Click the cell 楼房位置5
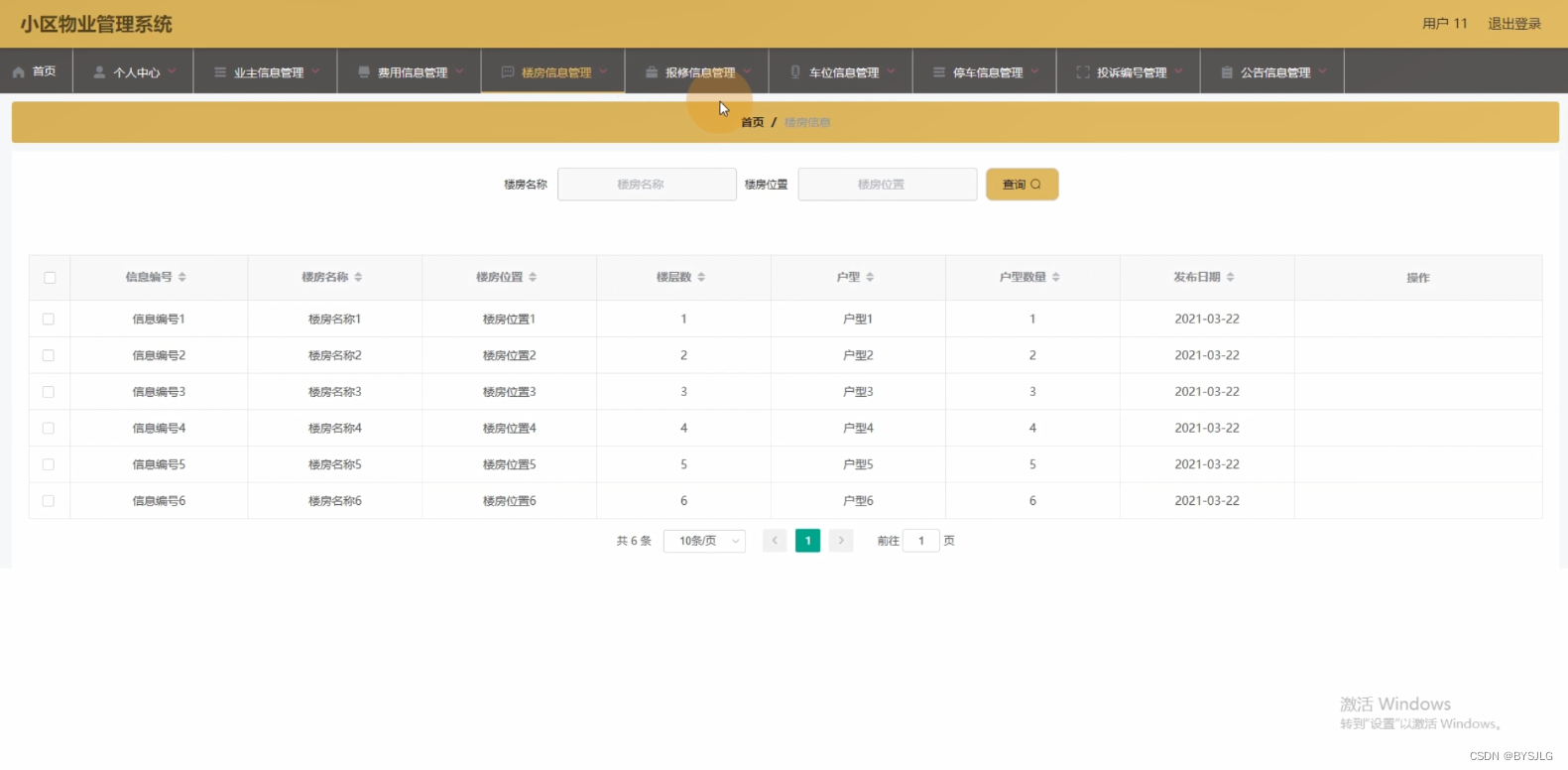 (510, 464)
